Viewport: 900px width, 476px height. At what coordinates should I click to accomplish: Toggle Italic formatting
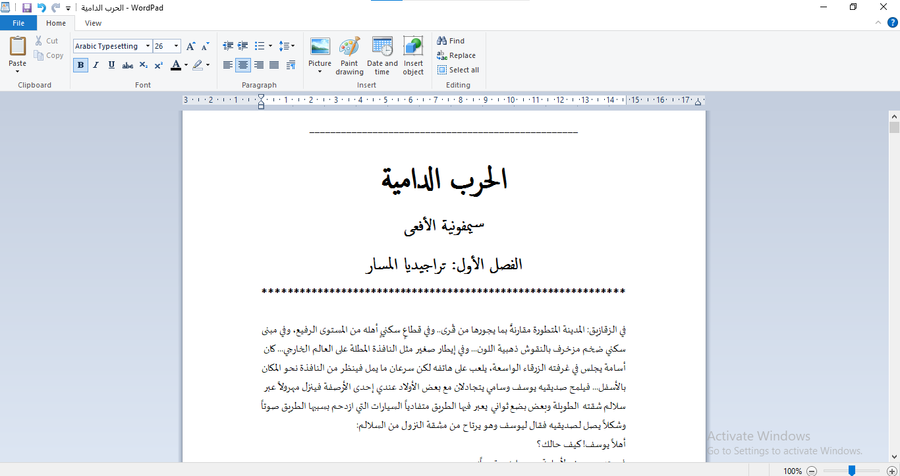[96, 65]
